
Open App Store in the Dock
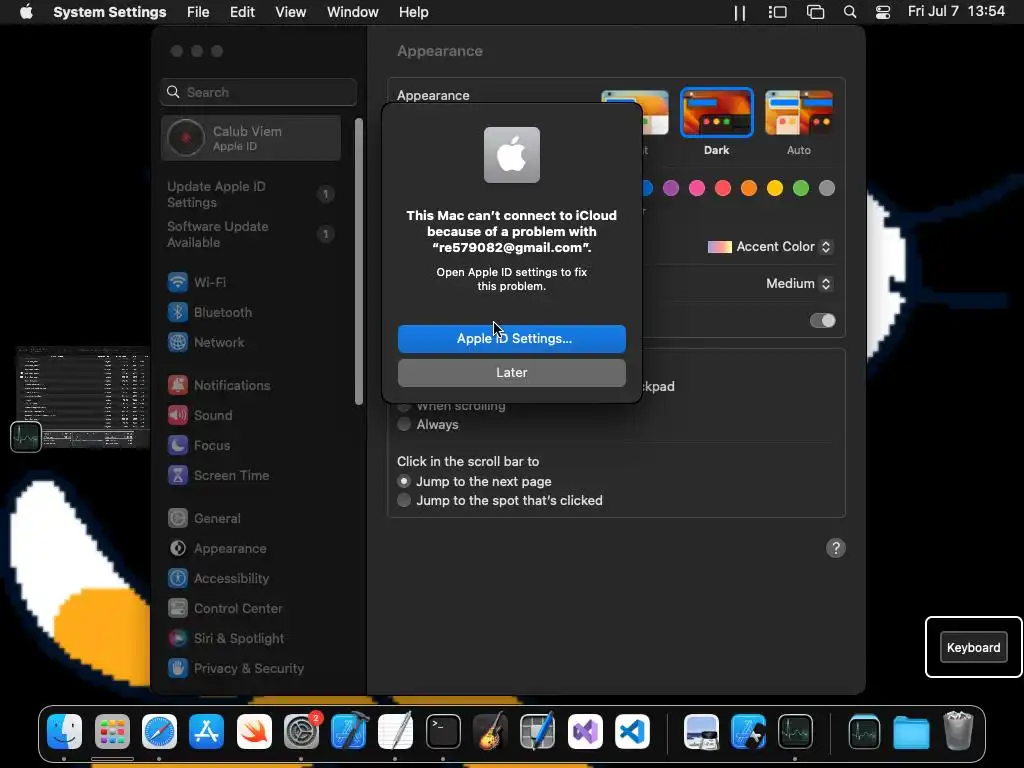(x=206, y=731)
